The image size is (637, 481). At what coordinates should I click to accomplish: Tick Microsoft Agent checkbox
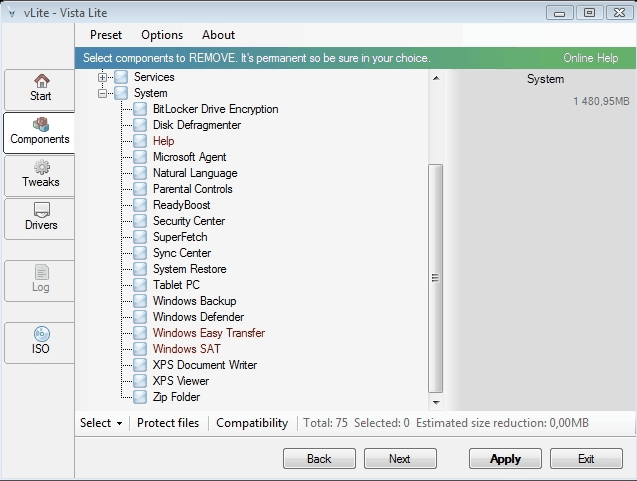coord(140,157)
